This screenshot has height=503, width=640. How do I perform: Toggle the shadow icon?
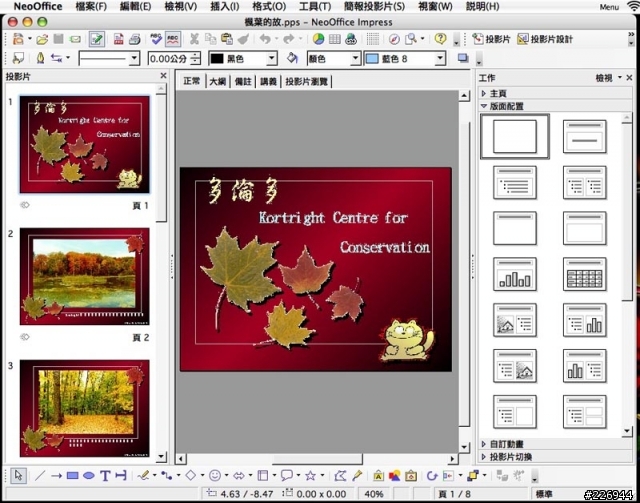coord(463,58)
